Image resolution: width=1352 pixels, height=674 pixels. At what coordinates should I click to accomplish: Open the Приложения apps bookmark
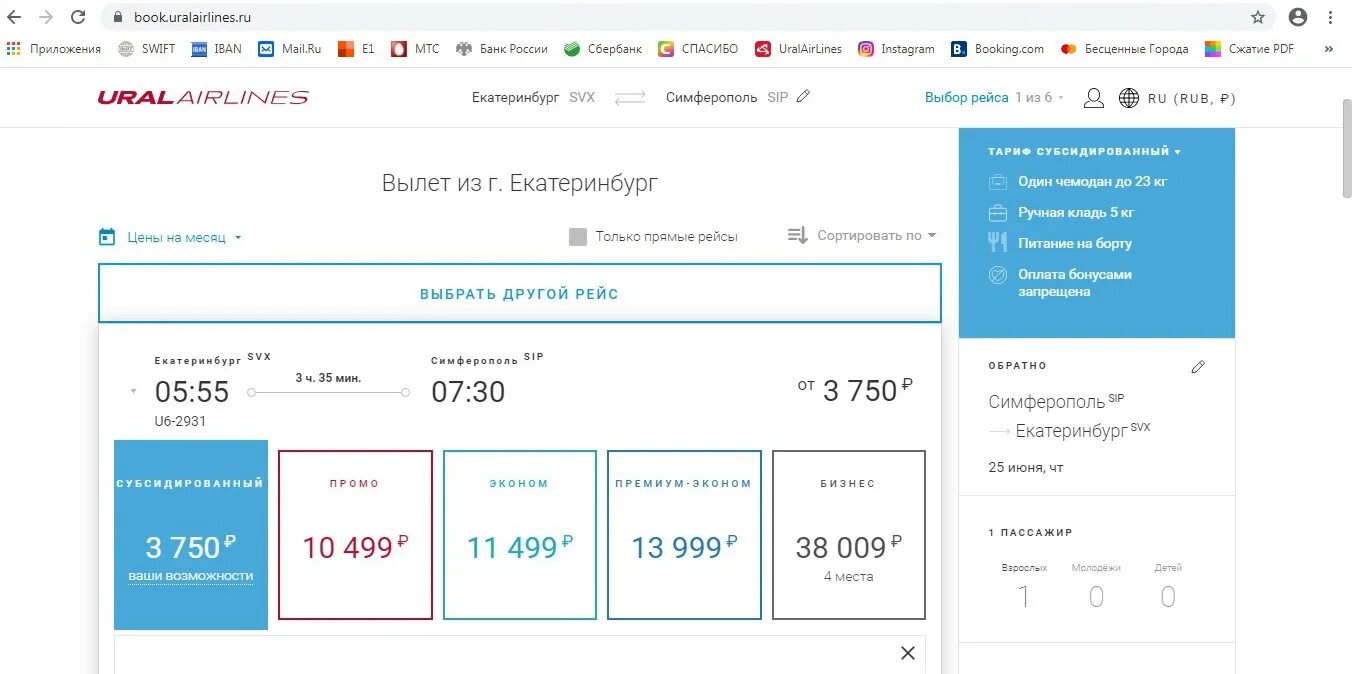[x=54, y=48]
